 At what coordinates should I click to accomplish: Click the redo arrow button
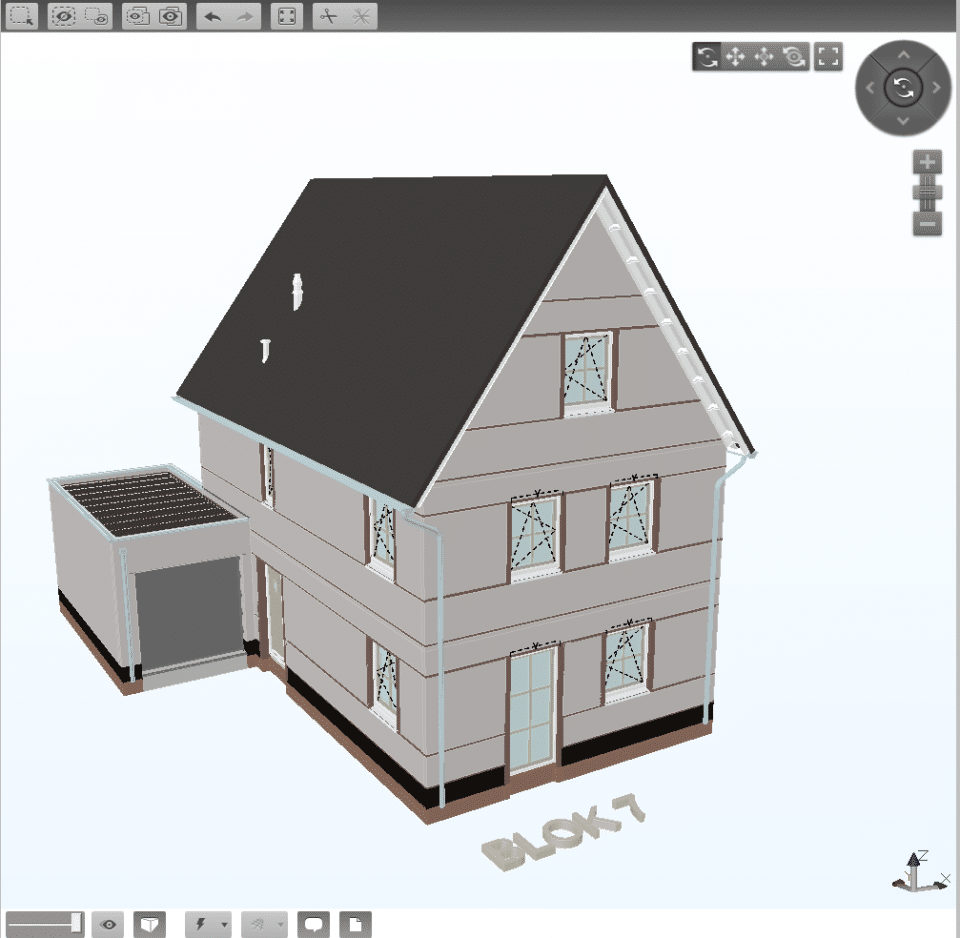[245, 16]
